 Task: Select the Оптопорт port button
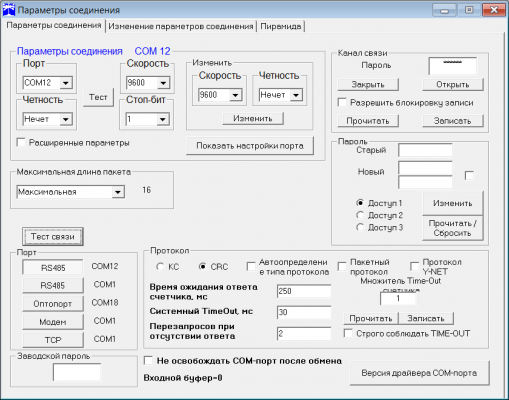[53, 304]
